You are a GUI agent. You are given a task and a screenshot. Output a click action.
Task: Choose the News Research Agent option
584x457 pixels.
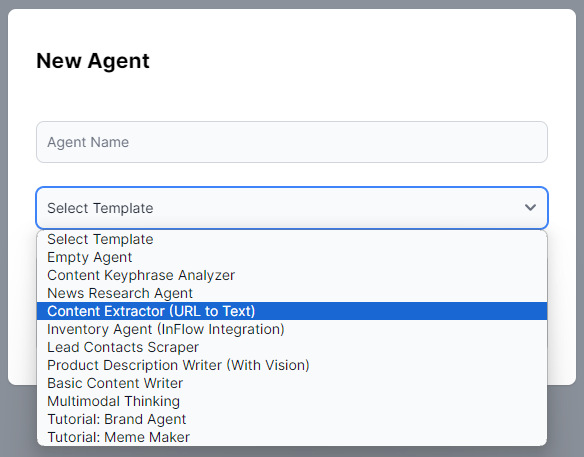(x=292, y=293)
